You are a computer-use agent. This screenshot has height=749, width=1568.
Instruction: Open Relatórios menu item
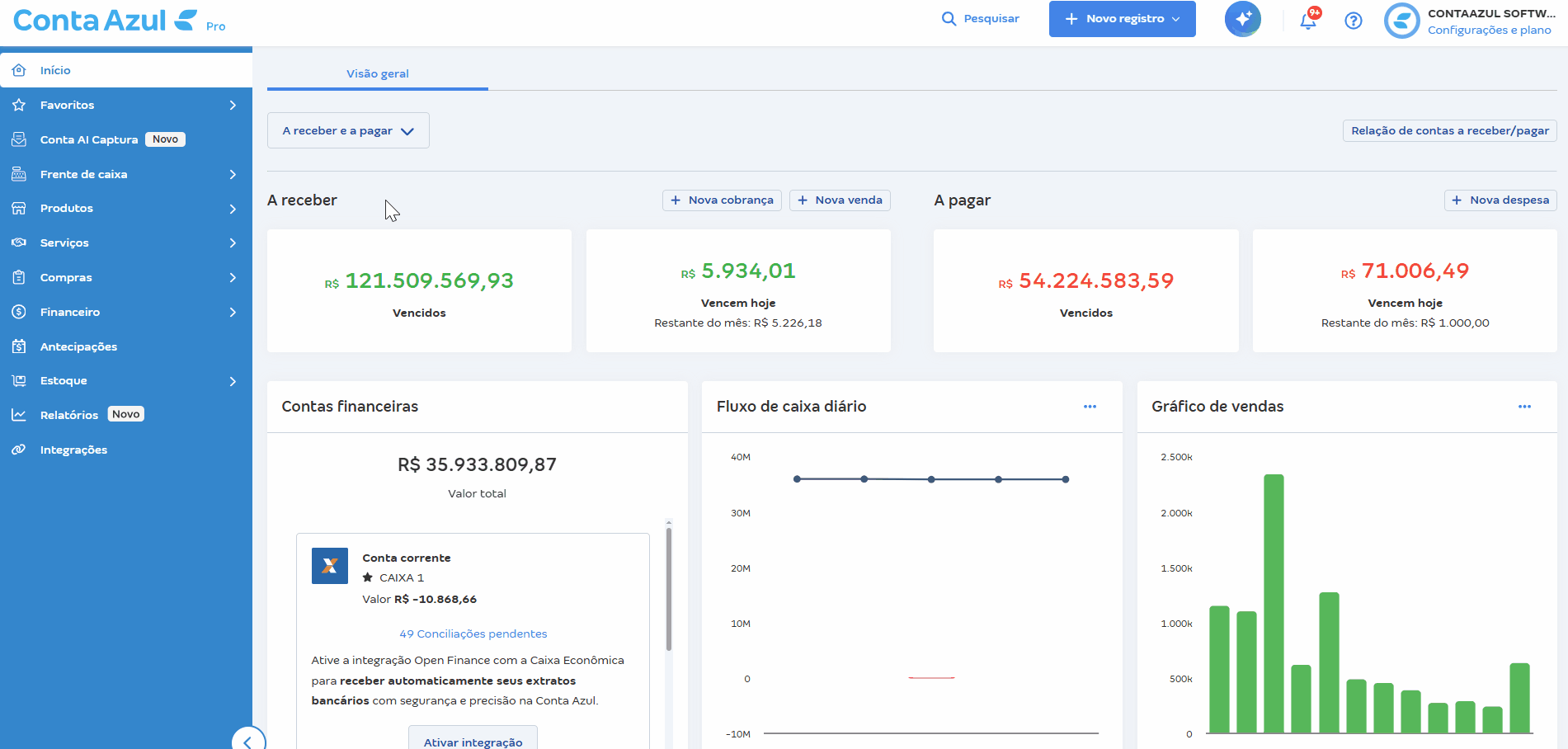tap(126, 415)
